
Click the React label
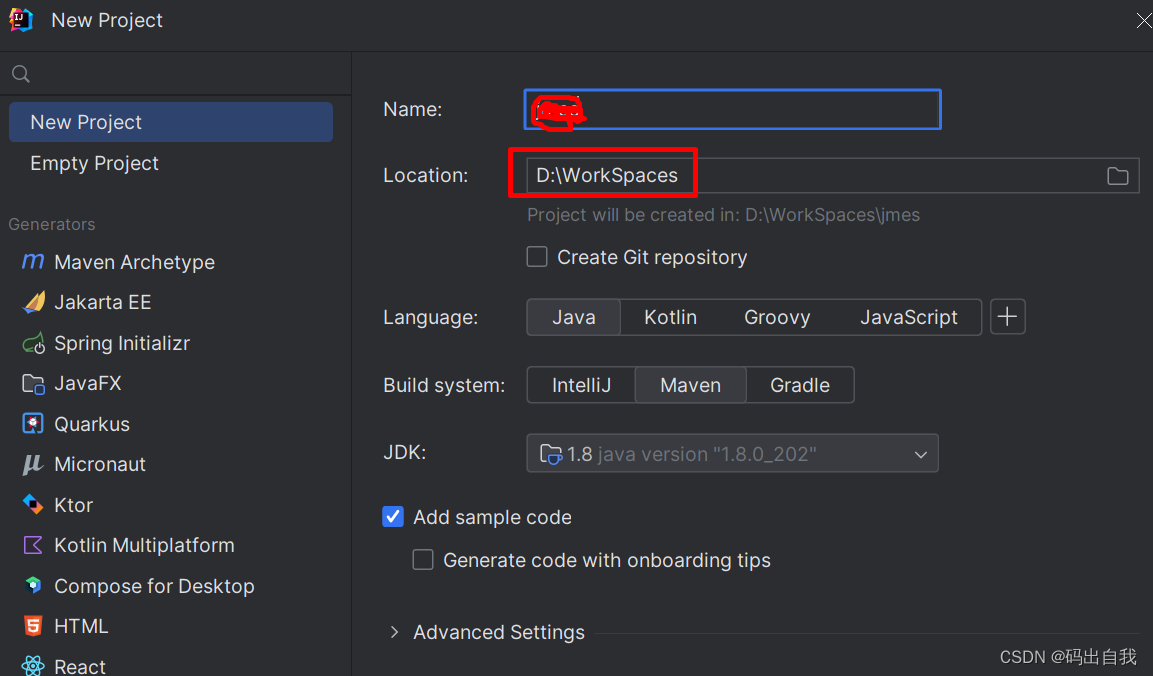point(79,666)
